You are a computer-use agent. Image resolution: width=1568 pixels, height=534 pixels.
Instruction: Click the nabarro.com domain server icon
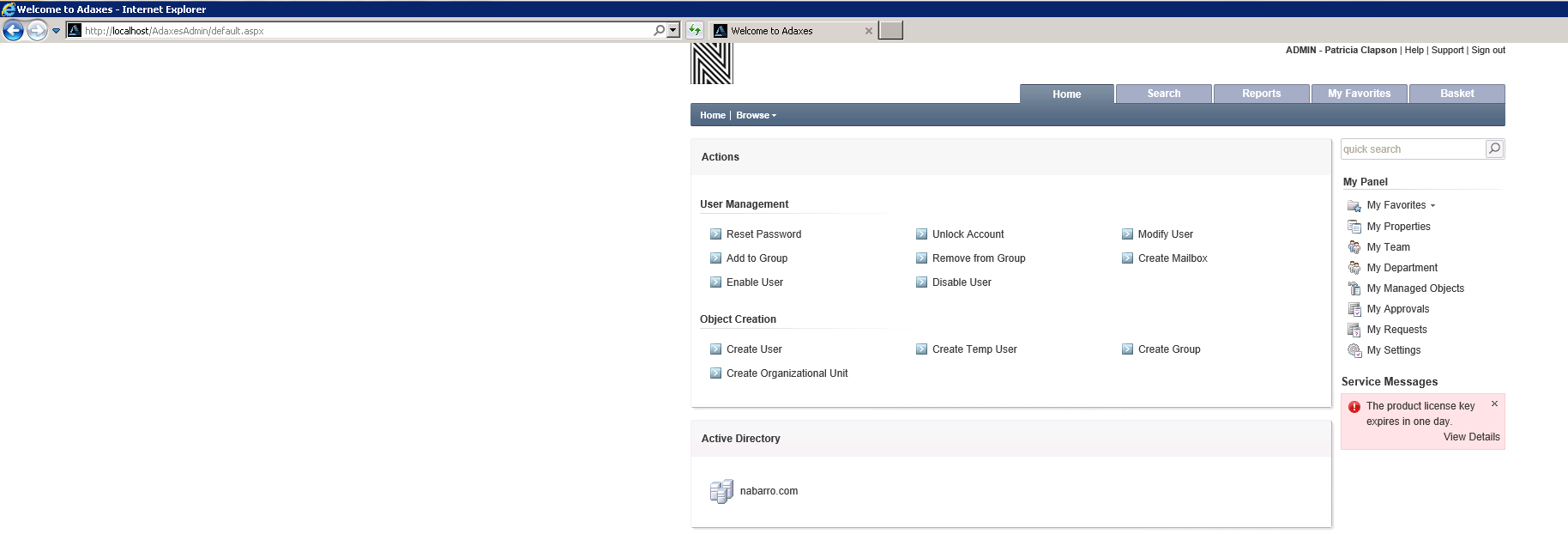coord(721,491)
